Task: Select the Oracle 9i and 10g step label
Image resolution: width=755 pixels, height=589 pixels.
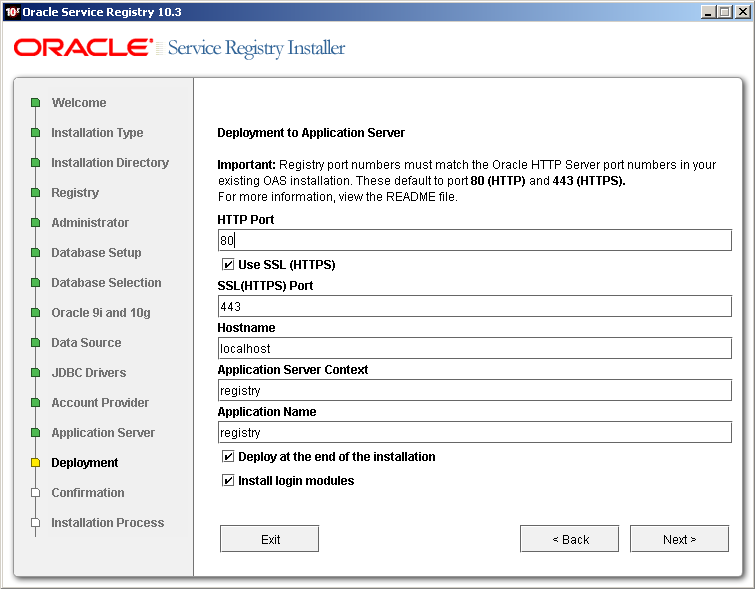Action: tap(101, 313)
